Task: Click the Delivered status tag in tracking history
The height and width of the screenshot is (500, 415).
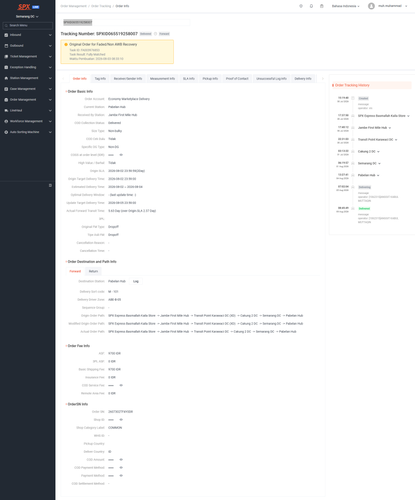Action: coord(364,209)
